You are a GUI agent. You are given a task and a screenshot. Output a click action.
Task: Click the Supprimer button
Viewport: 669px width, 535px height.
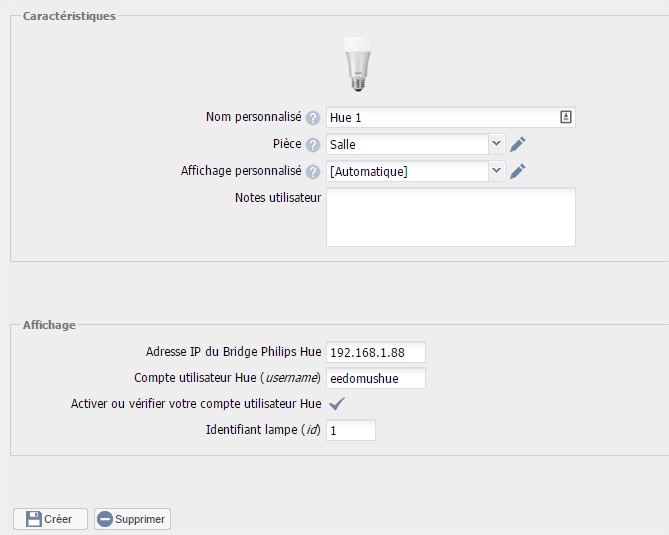pos(132,519)
